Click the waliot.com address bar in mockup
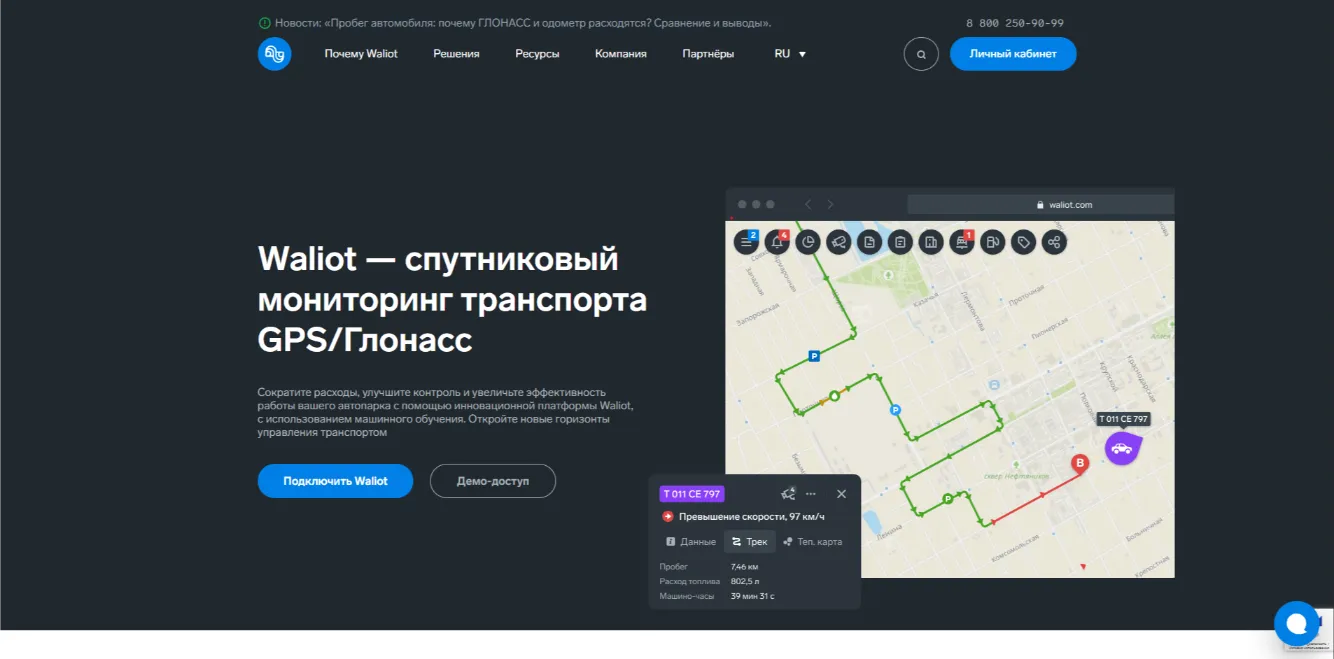 (x=1040, y=204)
